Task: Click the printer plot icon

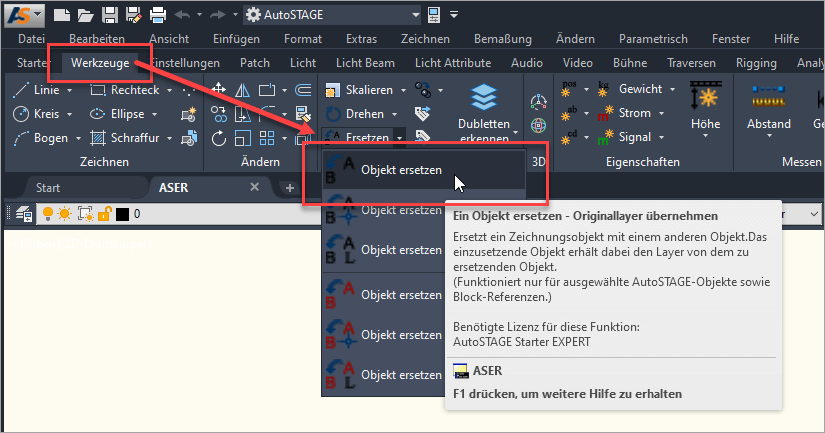Action: (x=158, y=15)
